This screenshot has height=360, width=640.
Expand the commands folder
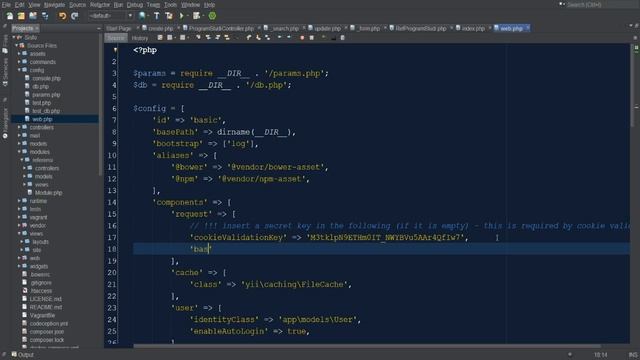(19, 62)
